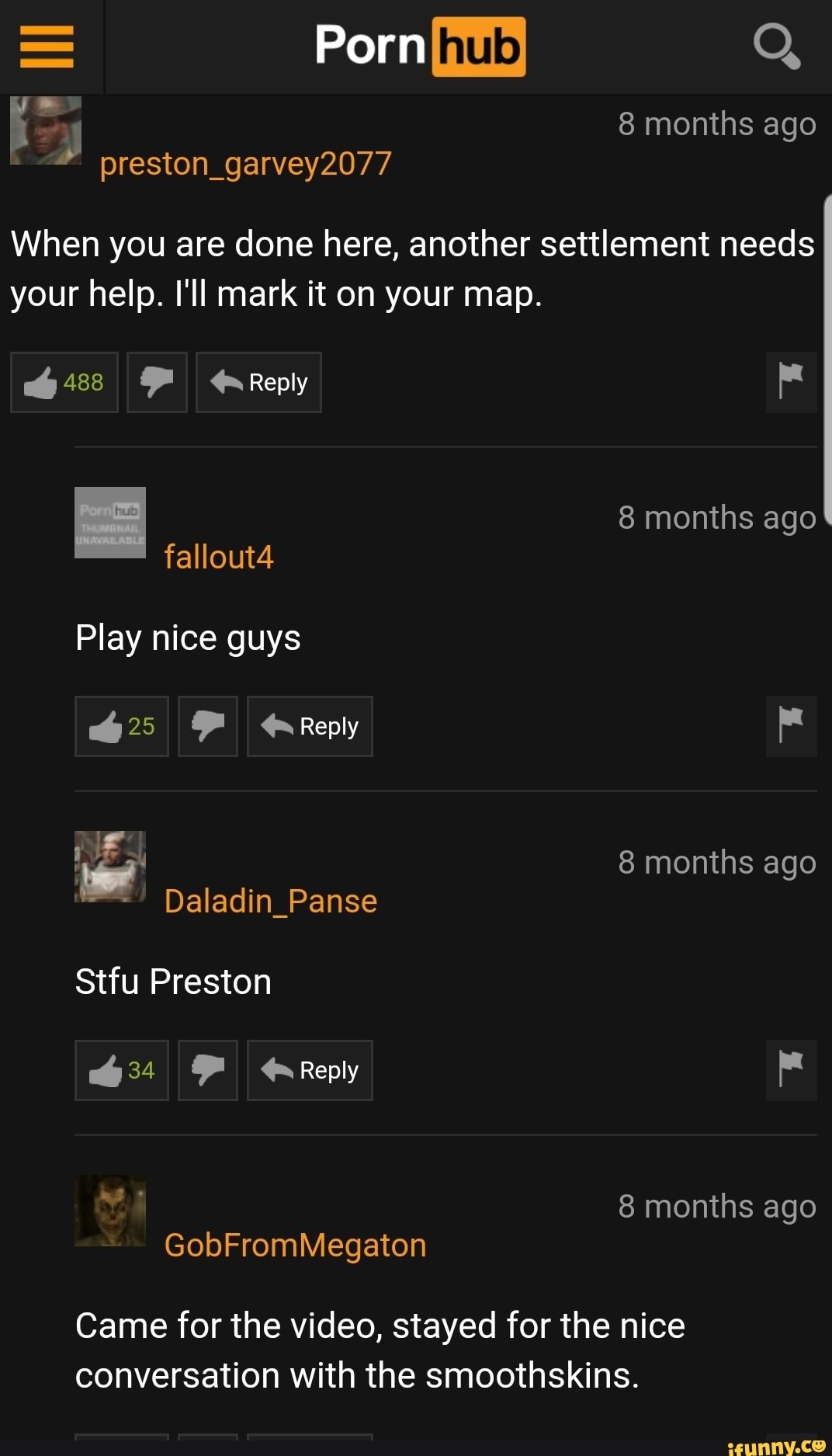The image size is (832, 1456).
Task: Open search with the magnifier icon
Action: [777, 46]
